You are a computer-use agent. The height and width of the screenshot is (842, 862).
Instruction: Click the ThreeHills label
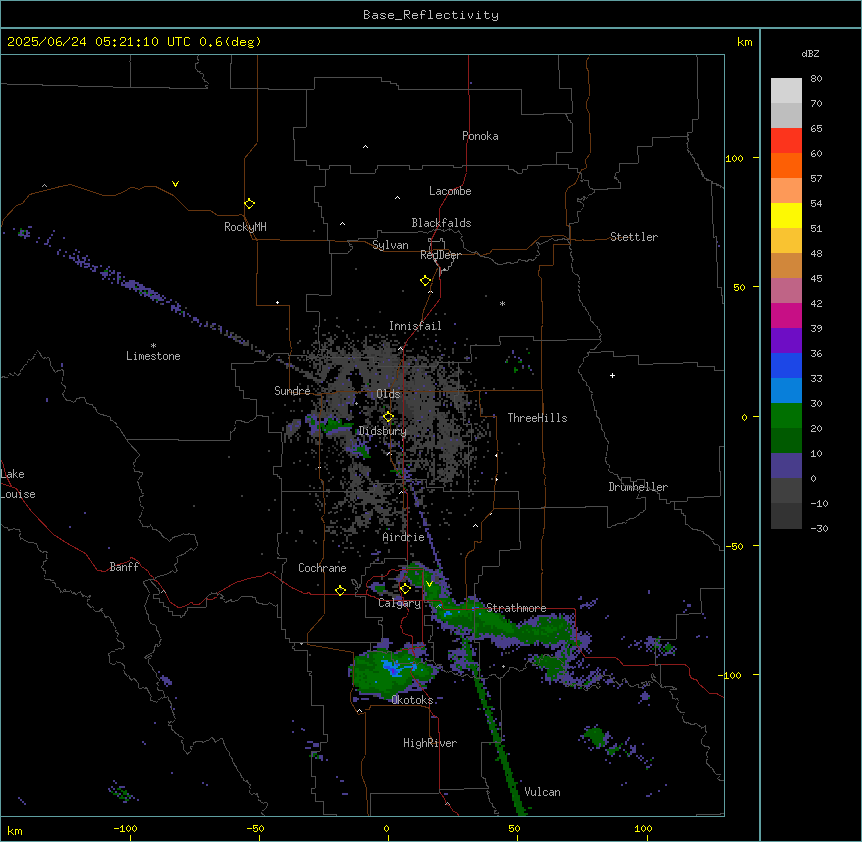coord(537,418)
